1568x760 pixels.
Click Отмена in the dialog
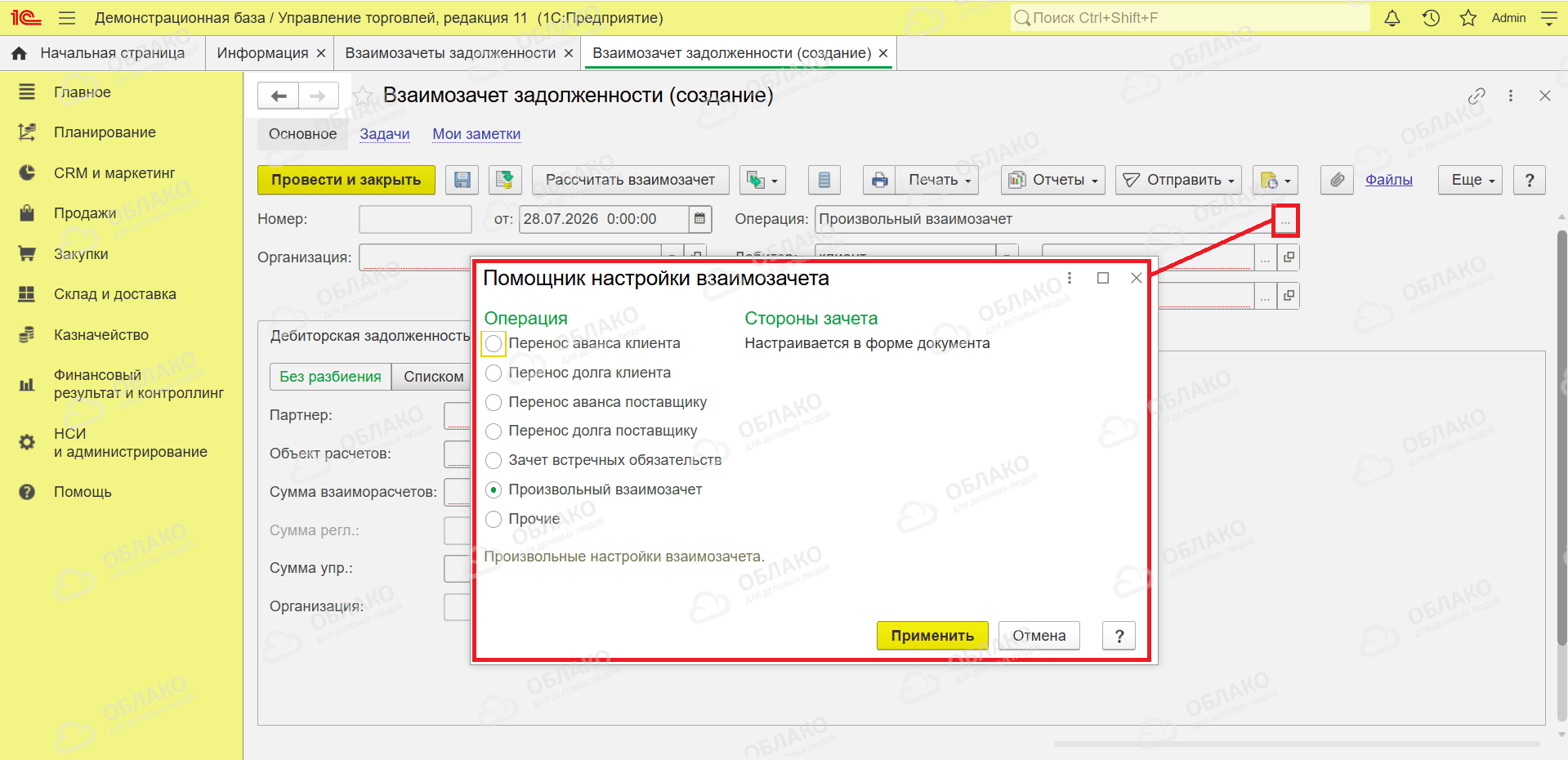[x=1039, y=636]
